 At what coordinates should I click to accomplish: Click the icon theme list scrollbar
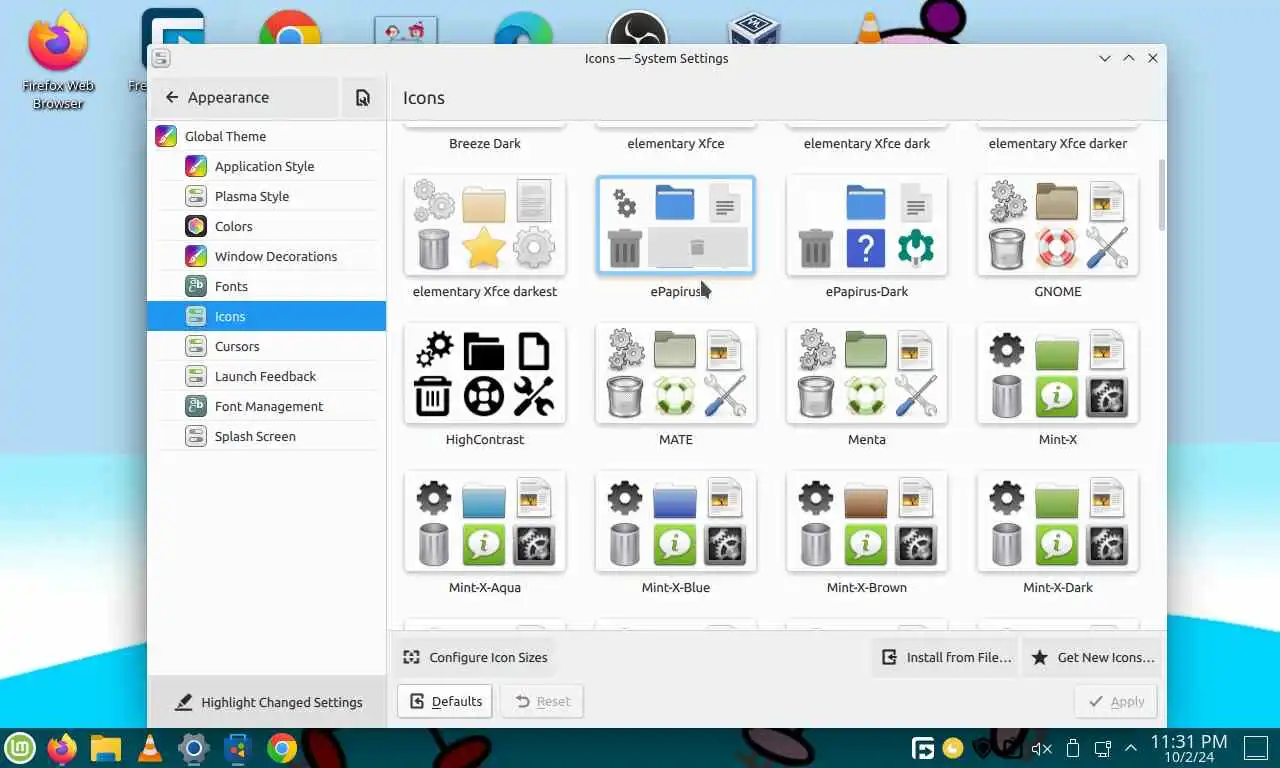[x=1161, y=194]
